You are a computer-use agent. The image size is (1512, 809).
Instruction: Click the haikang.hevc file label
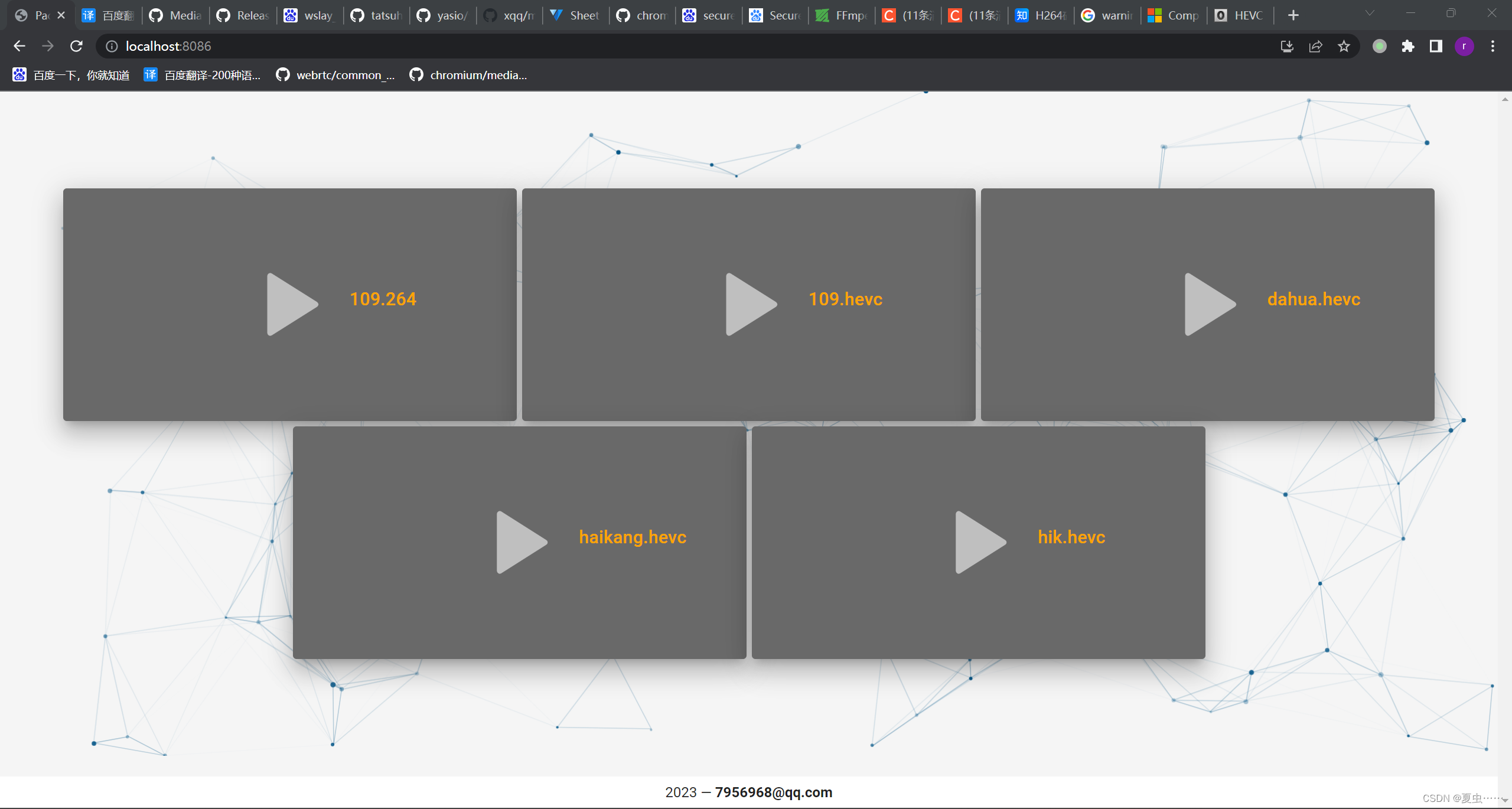633,537
